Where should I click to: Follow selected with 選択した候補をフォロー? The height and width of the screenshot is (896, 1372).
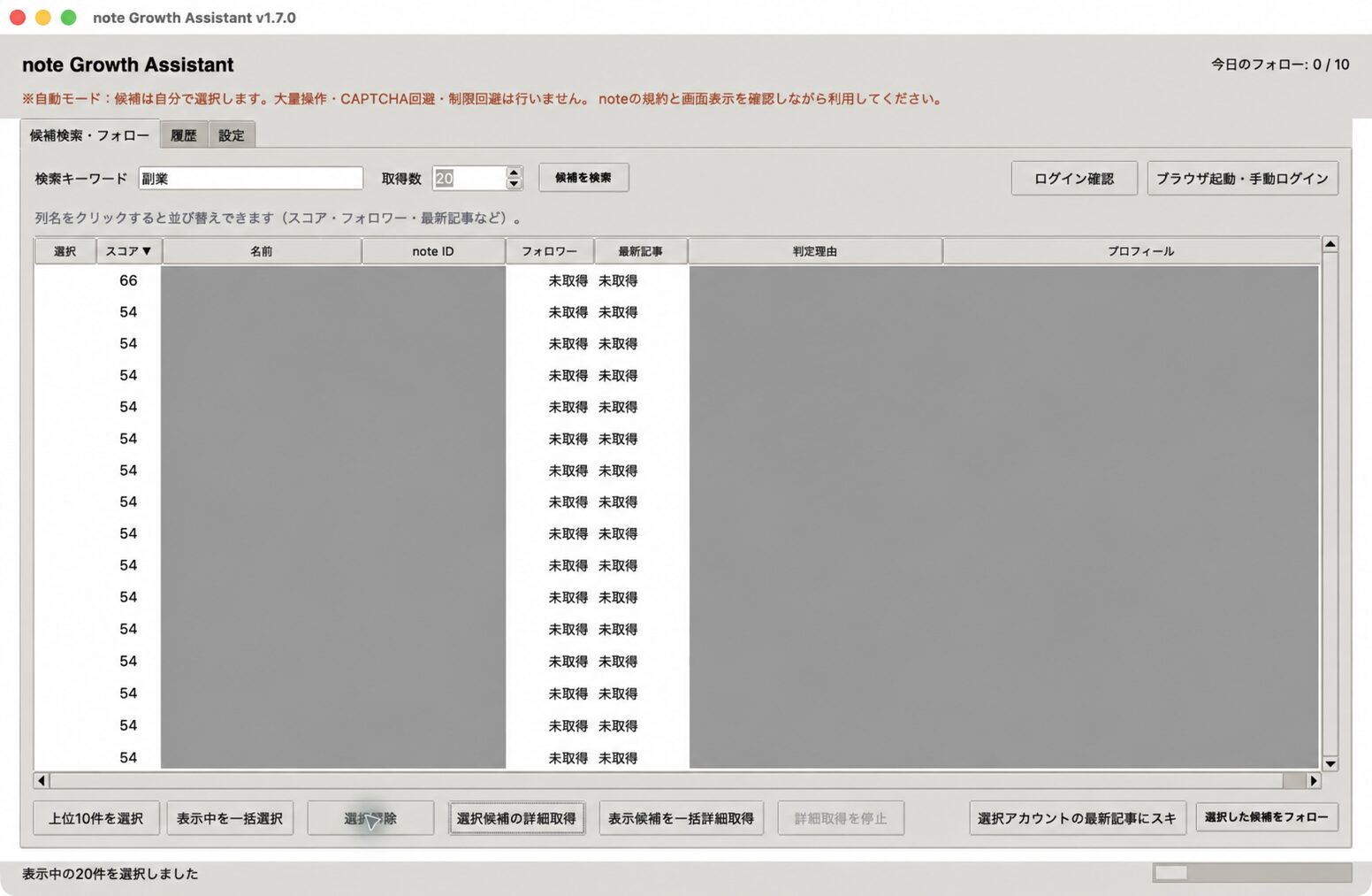[1267, 817]
